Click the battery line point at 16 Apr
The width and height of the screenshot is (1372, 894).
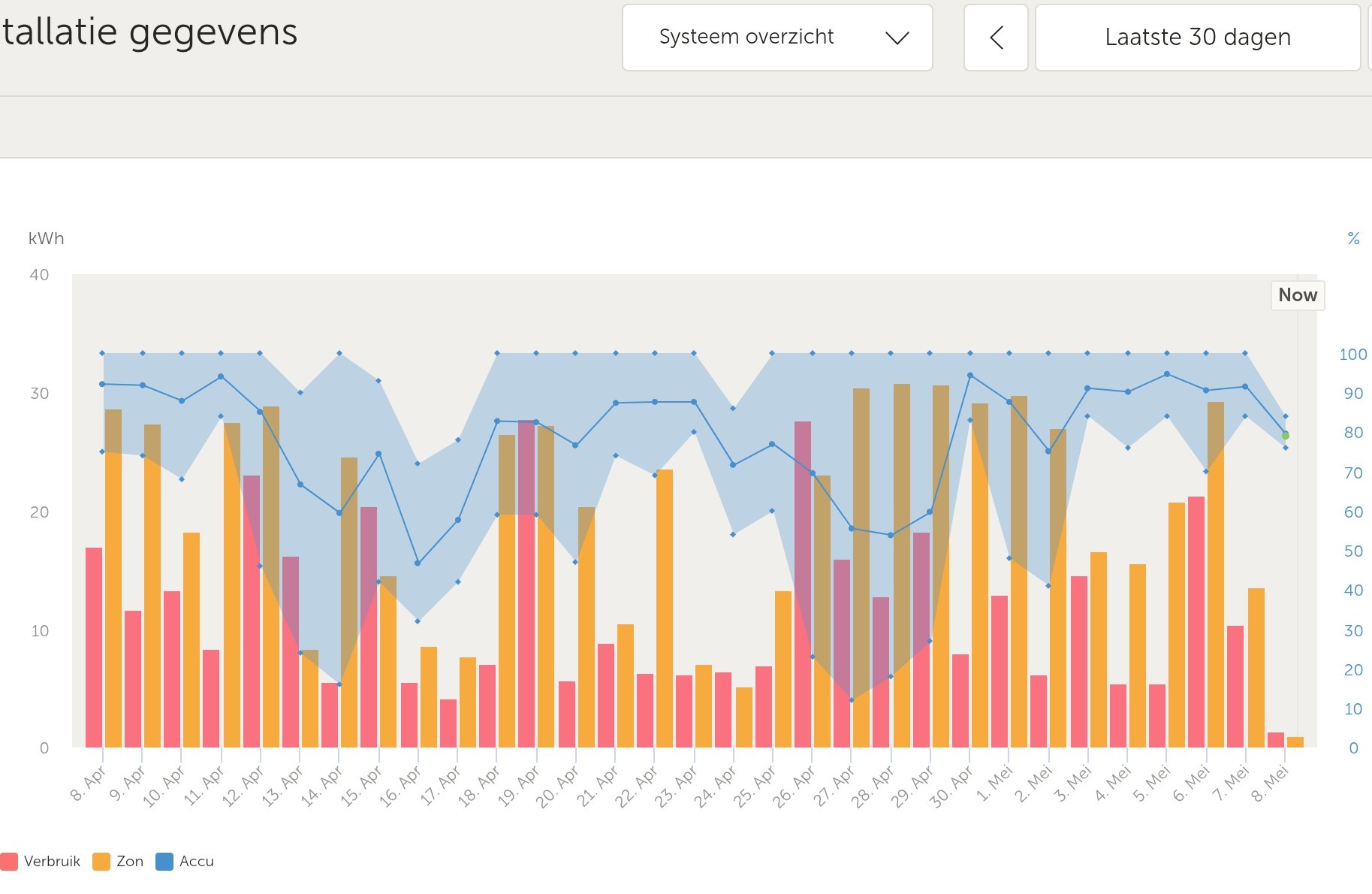pyautogui.click(x=418, y=563)
